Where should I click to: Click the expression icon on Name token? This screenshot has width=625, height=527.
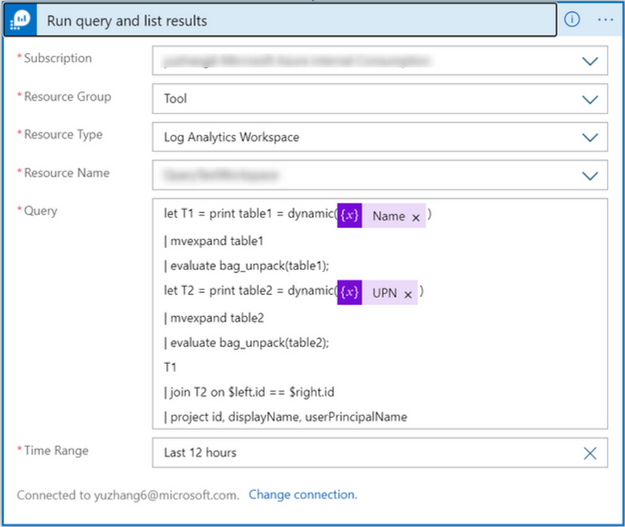coord(349,215)
